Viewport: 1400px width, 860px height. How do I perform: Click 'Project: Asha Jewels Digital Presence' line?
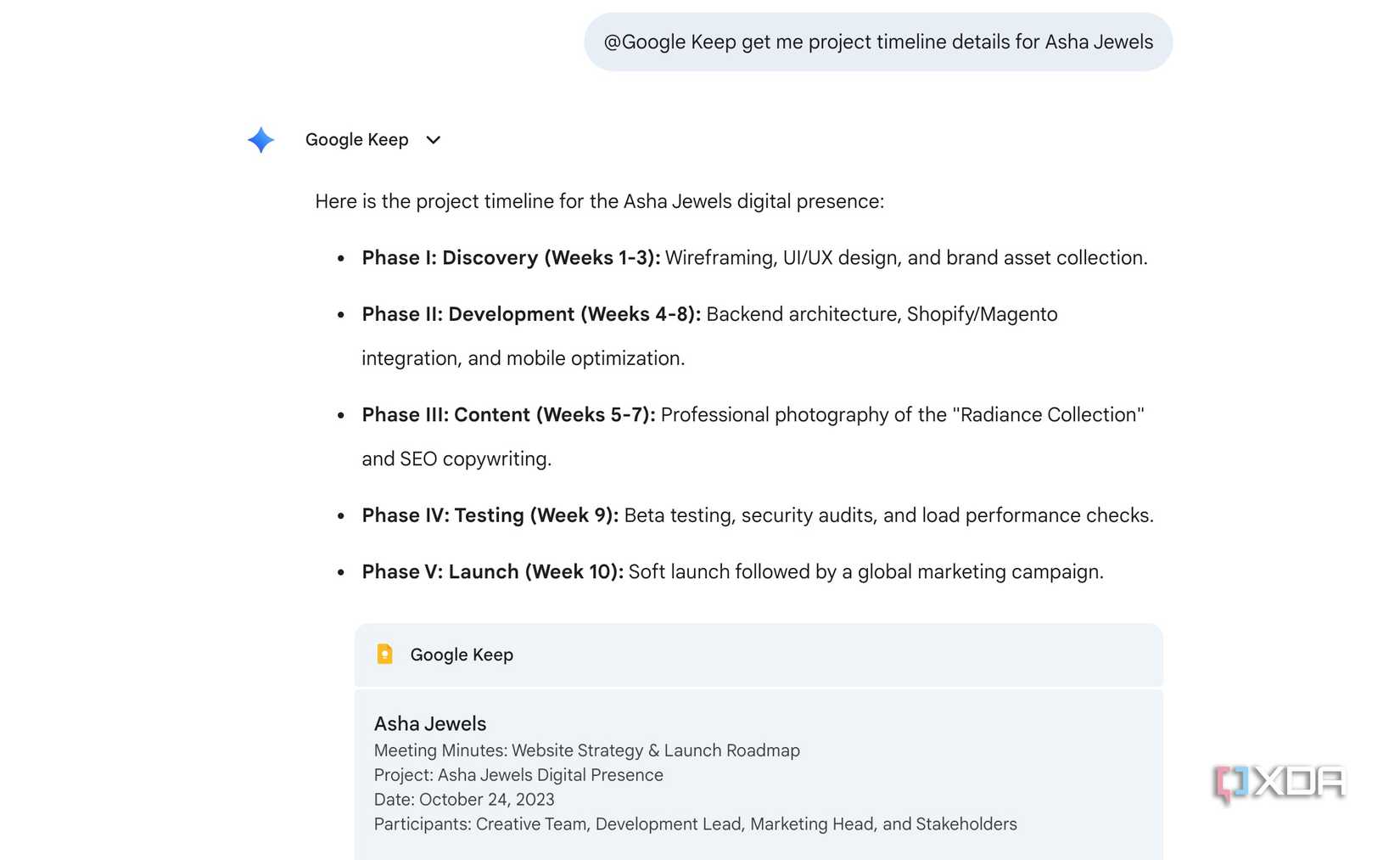click(518, 775)
